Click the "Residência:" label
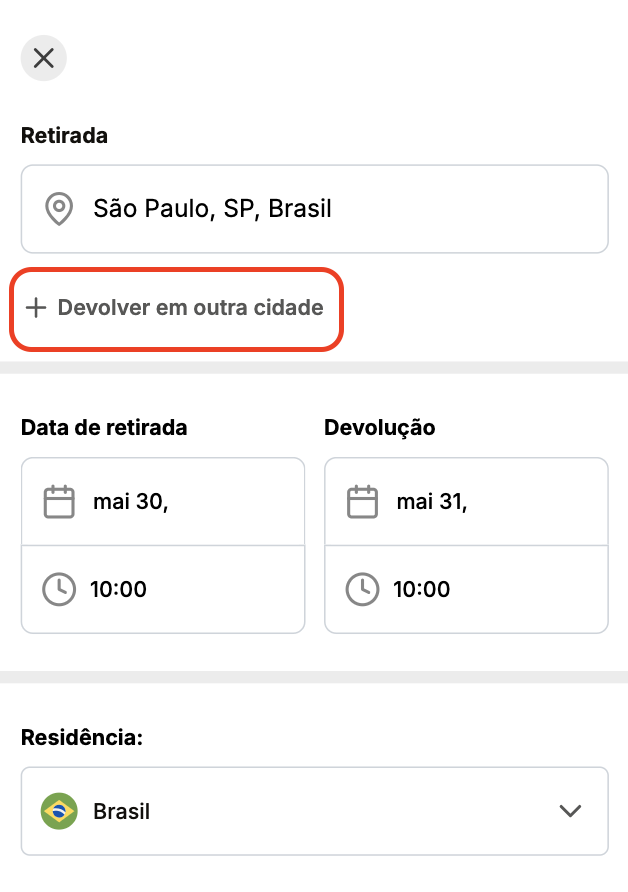628x892 pixels. tap(82, 738)
